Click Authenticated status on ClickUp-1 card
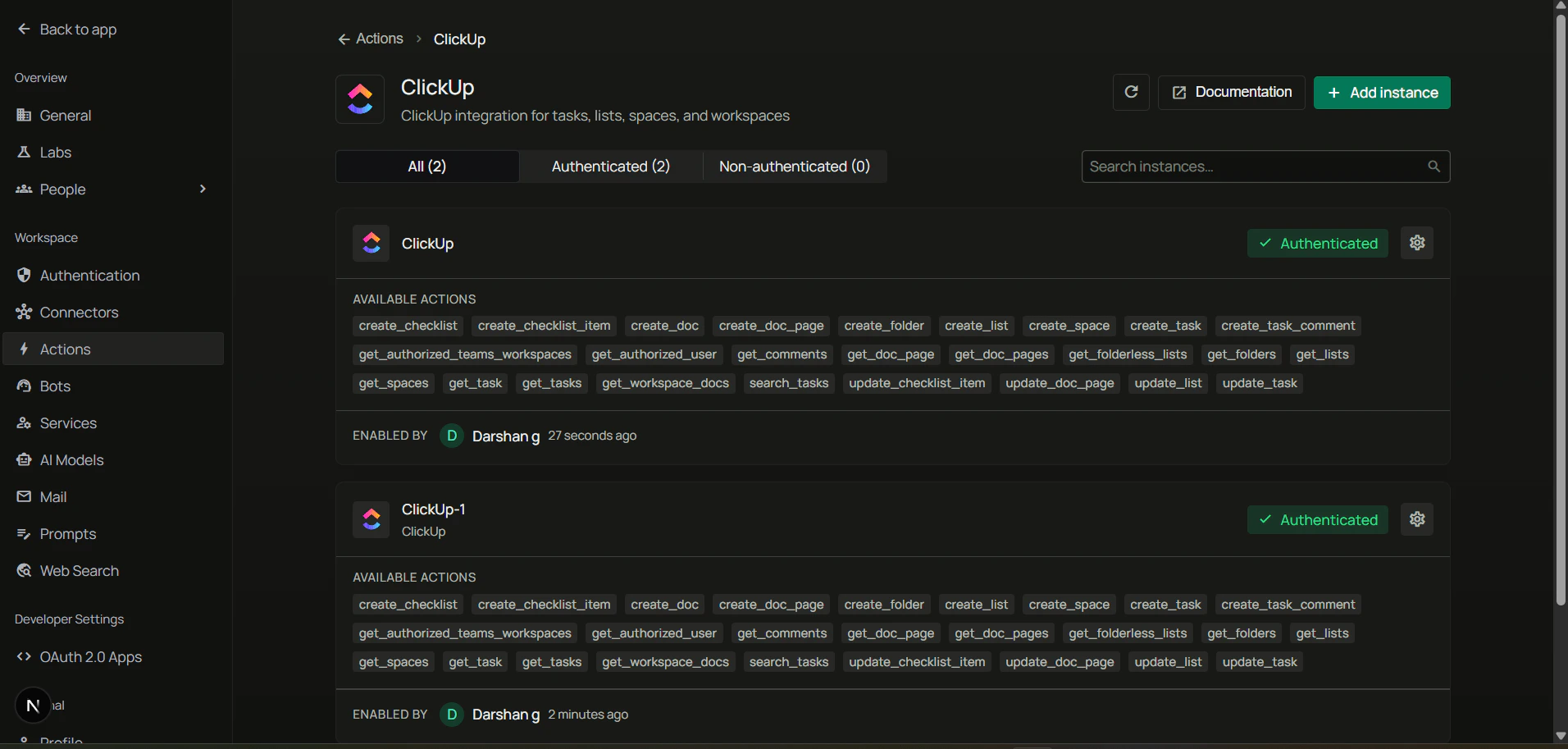 (x=1318, y=520)
